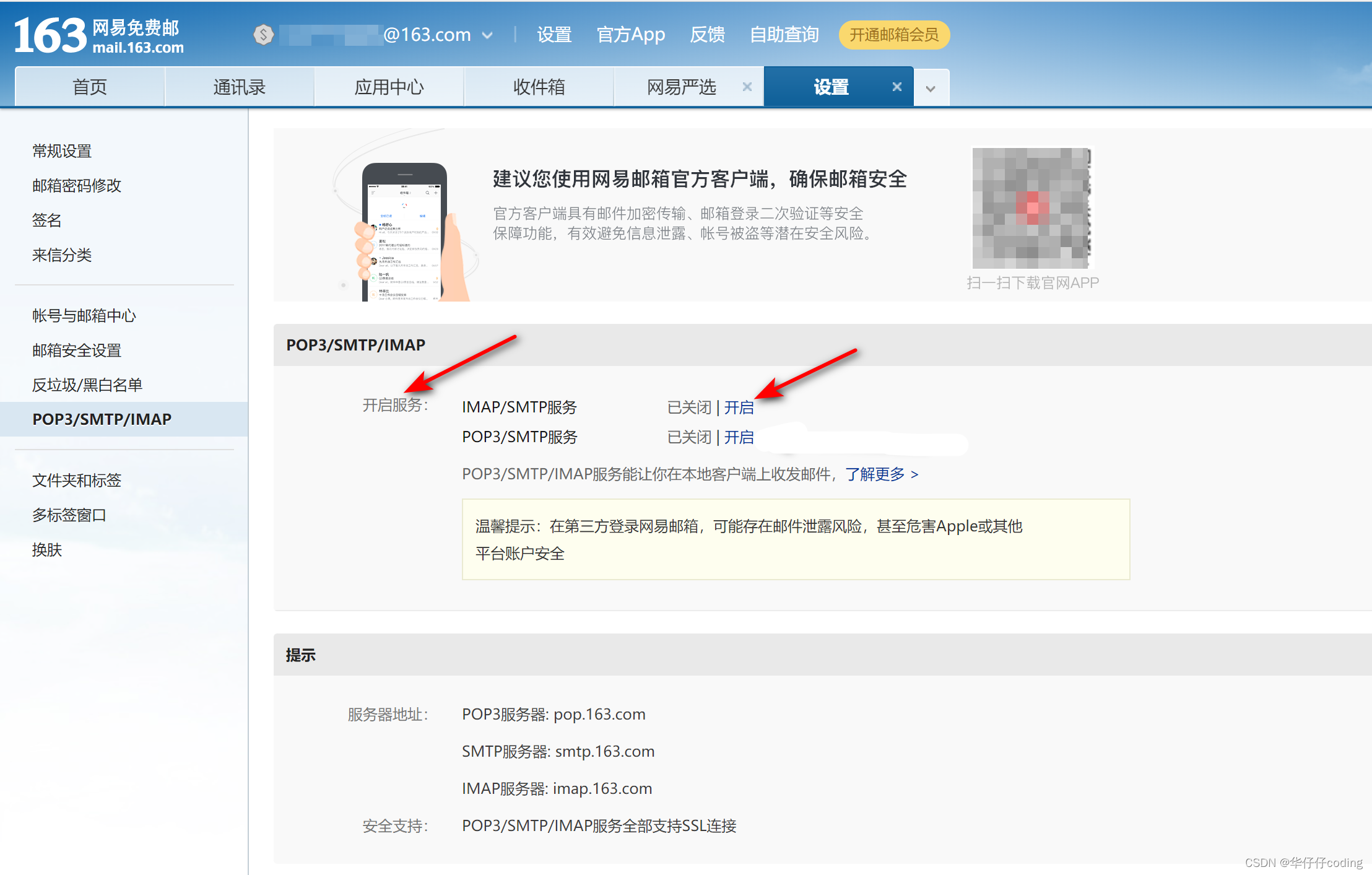This screenshot has height=875, width=1372.
Task: Click 开通邮箱会员 button
Action: 894,35
